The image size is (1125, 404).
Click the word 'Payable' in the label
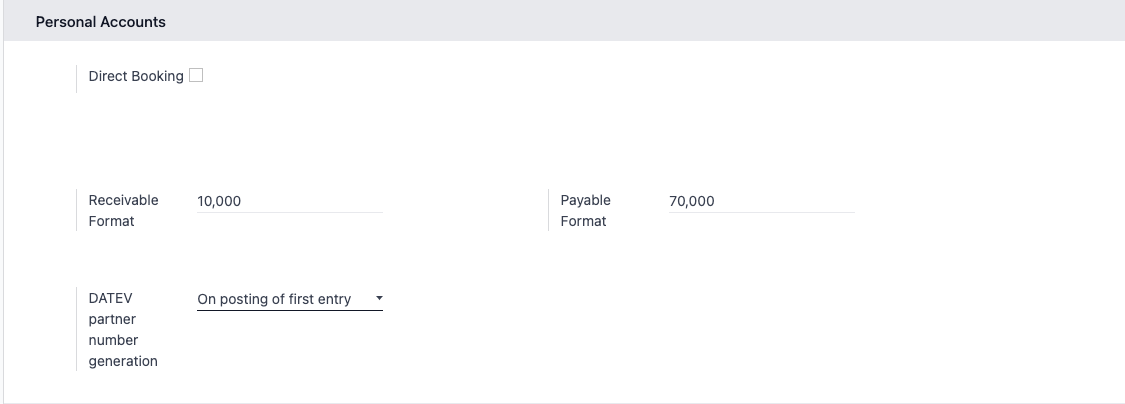point(585,200)
